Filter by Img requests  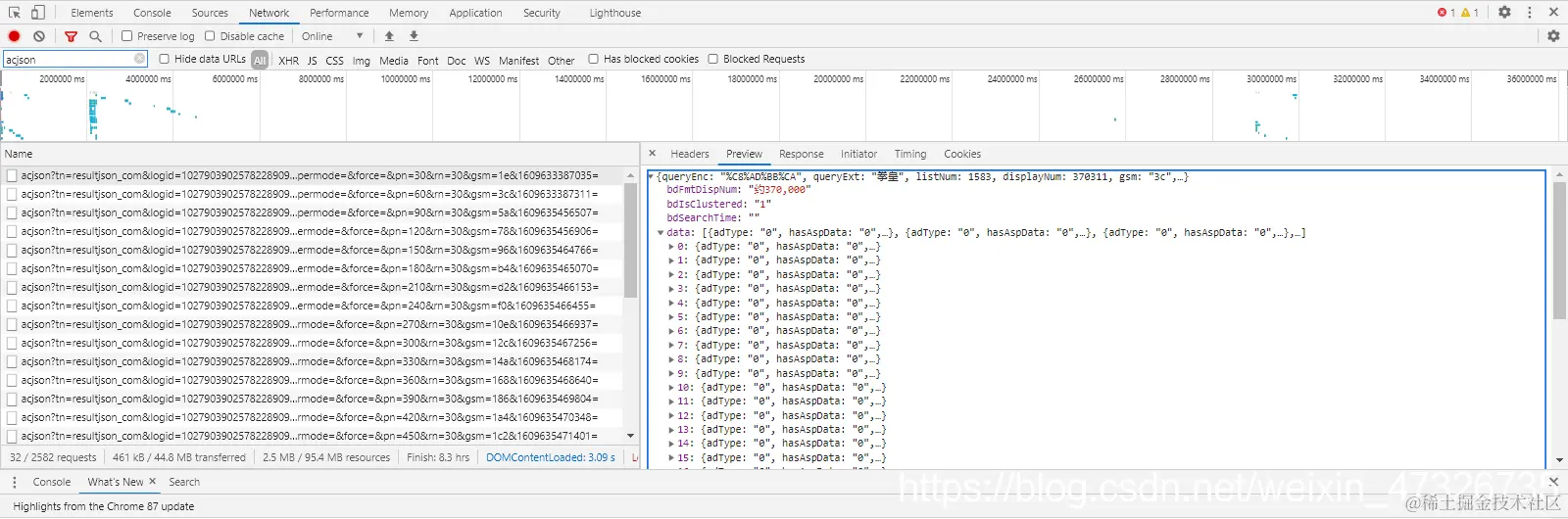pyautogui.click(x=362, y=61)
